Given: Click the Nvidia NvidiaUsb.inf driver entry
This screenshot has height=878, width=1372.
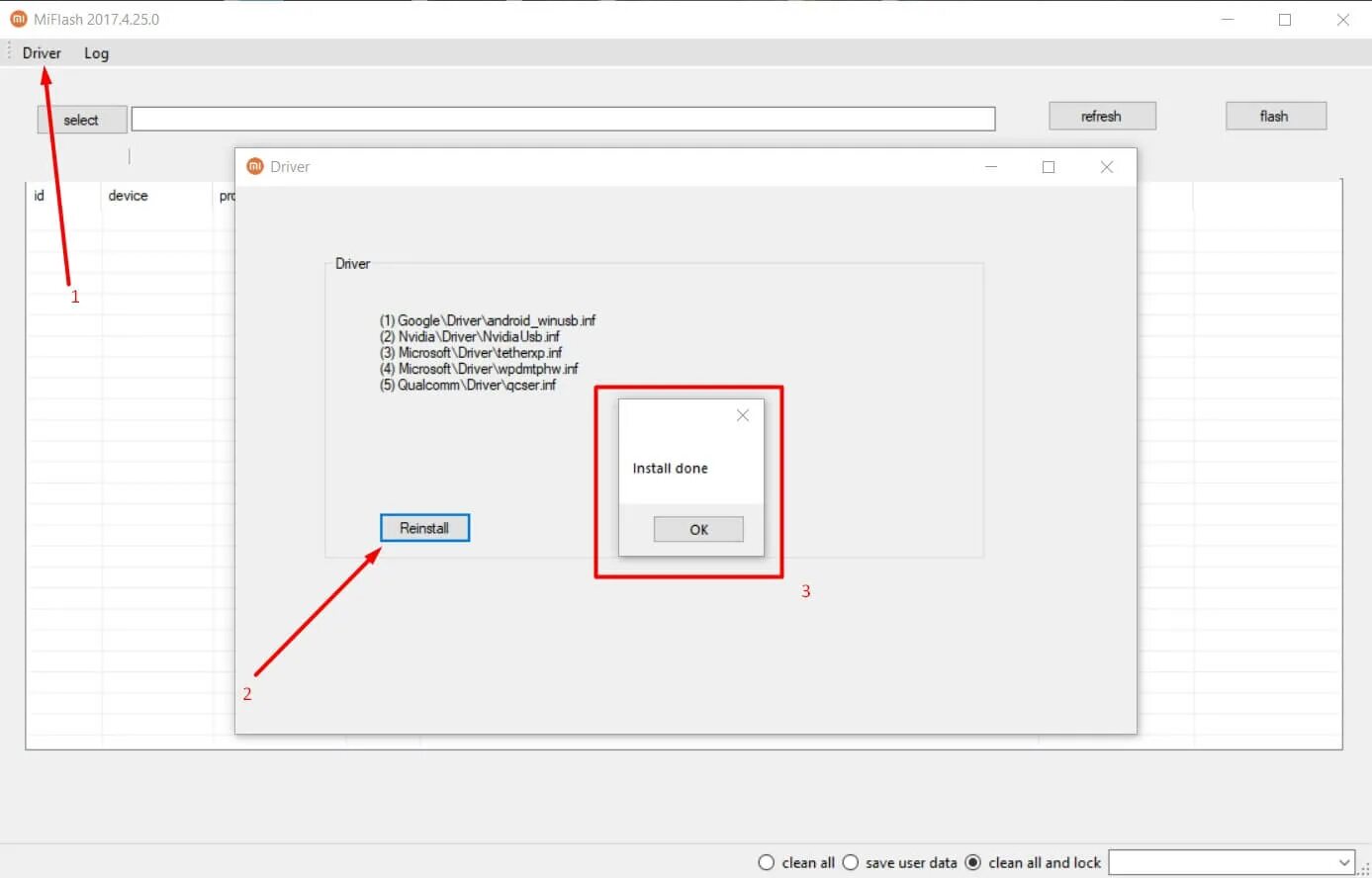Looking at the screenshot, I should 470,336.
